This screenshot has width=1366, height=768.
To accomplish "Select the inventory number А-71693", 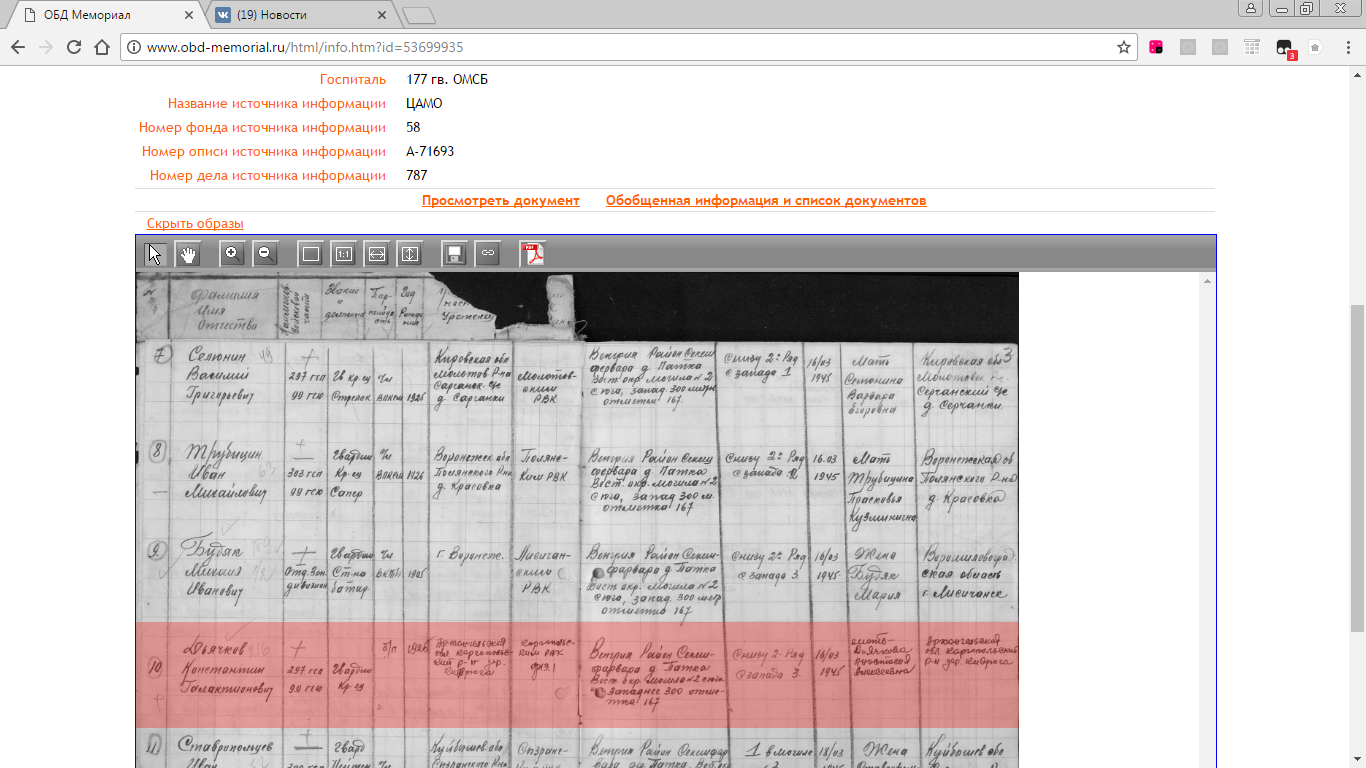I will pos(430,152).
